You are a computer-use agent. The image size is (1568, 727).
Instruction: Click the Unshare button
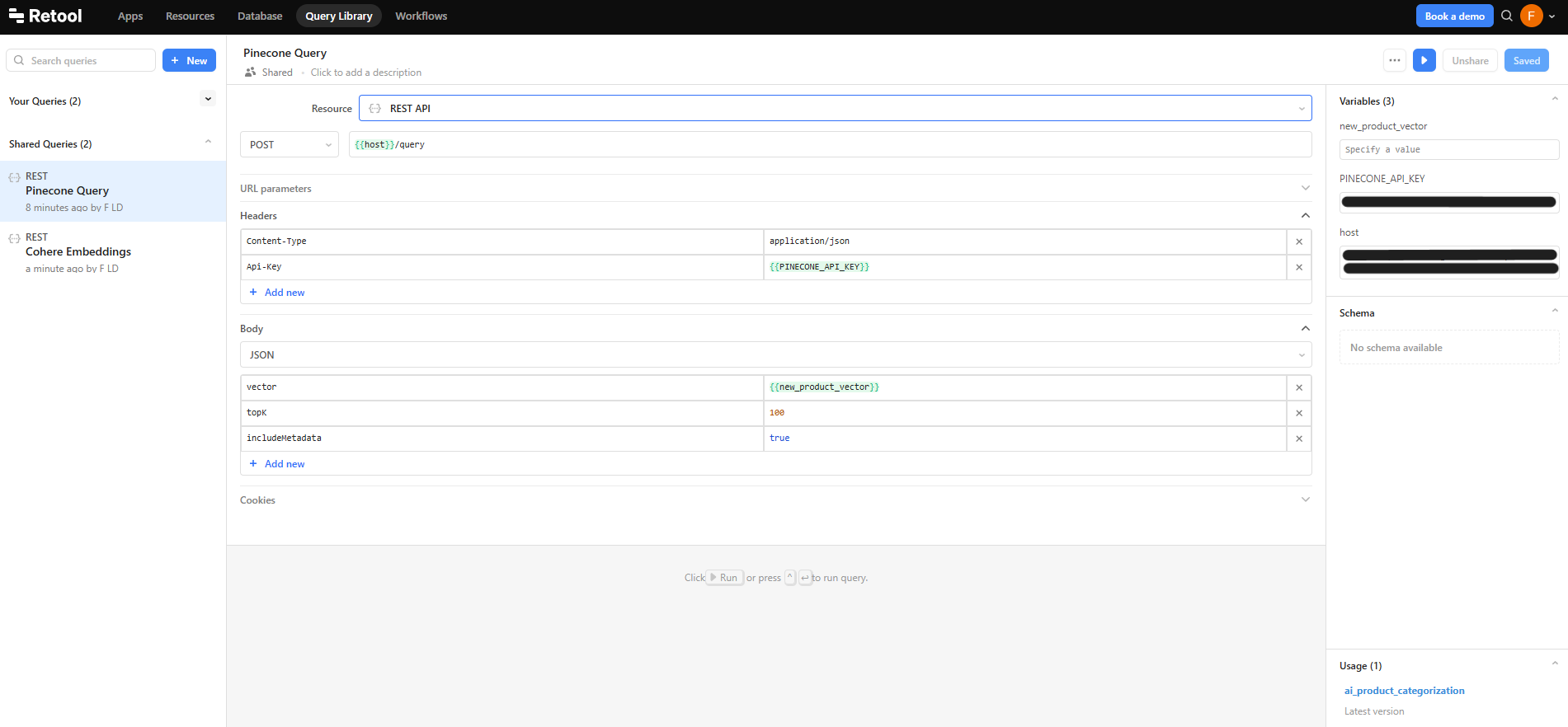point(1470,60)
